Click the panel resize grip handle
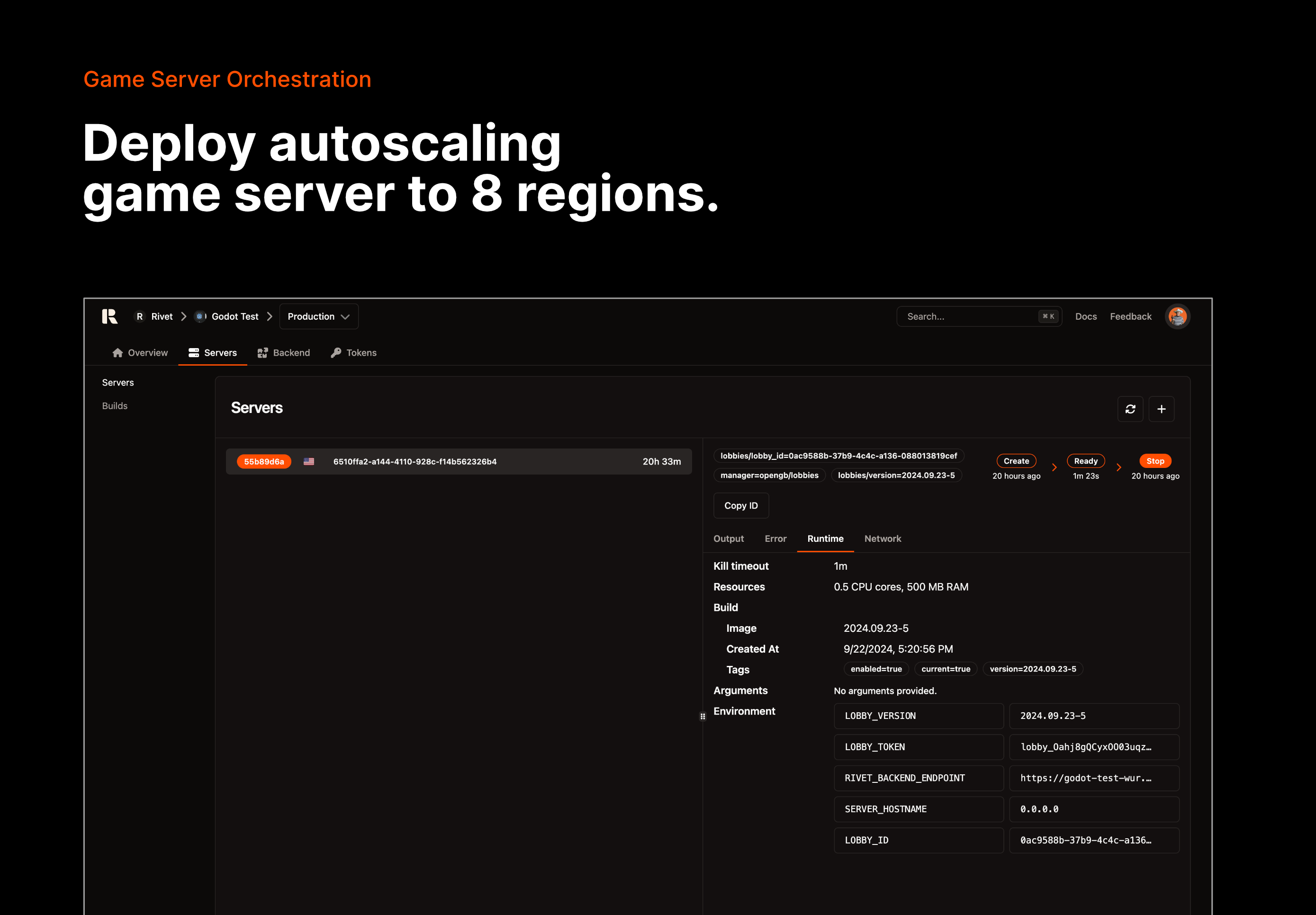 tap(703, 716)
